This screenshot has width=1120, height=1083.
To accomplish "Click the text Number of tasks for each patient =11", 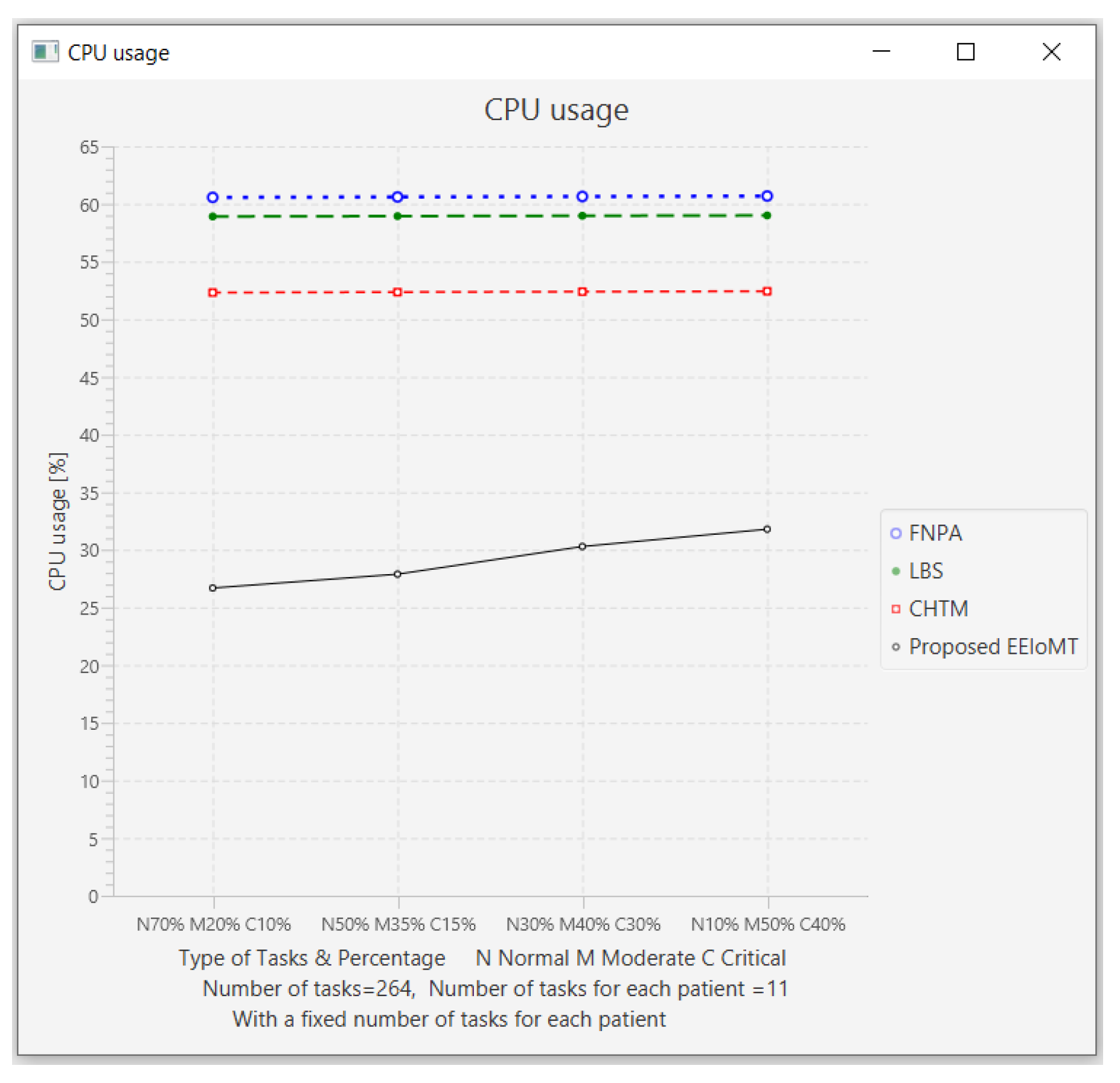I will pyautogui.click(x=609, y=989).
